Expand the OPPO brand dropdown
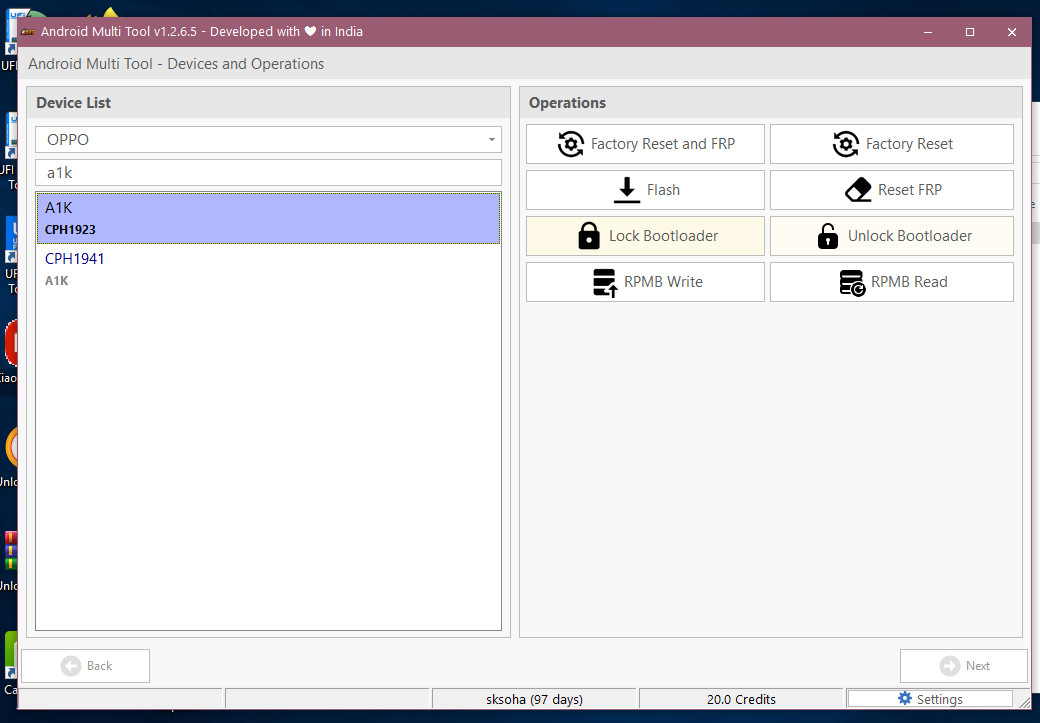The image size is (1040, 723). coord(268,140)
